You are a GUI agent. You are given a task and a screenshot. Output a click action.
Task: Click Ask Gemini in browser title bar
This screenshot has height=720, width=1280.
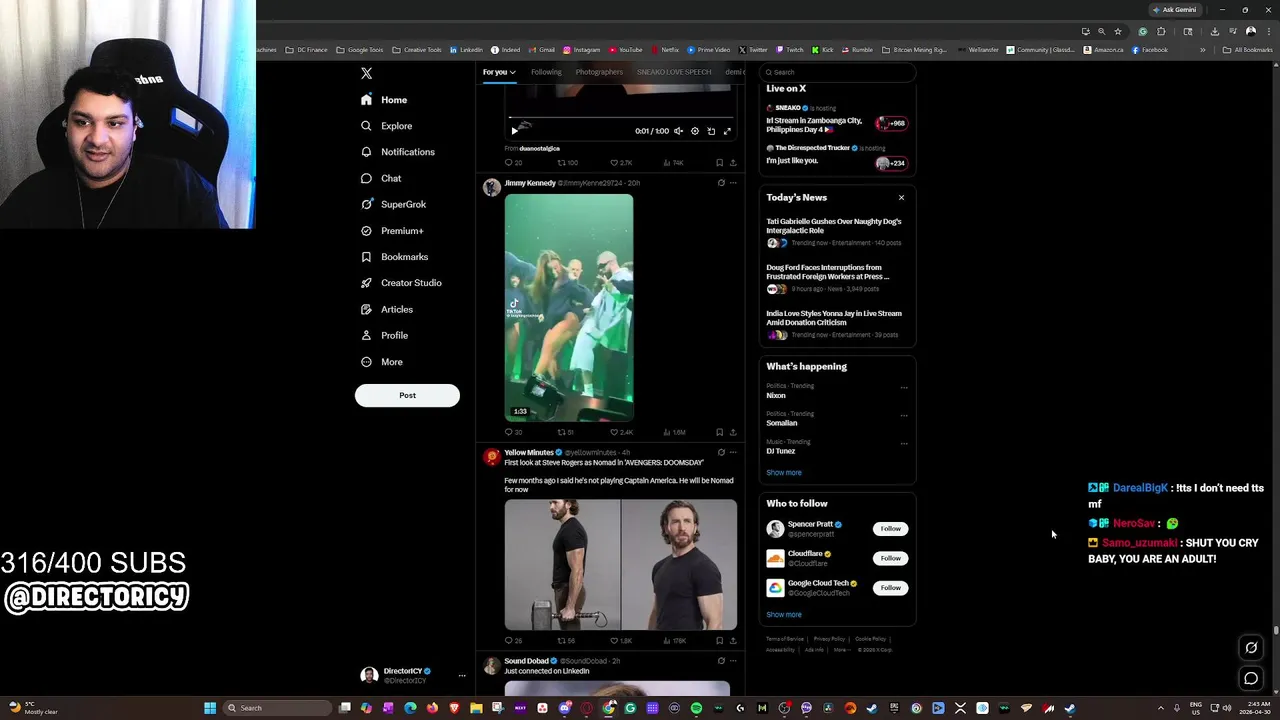1174,9
